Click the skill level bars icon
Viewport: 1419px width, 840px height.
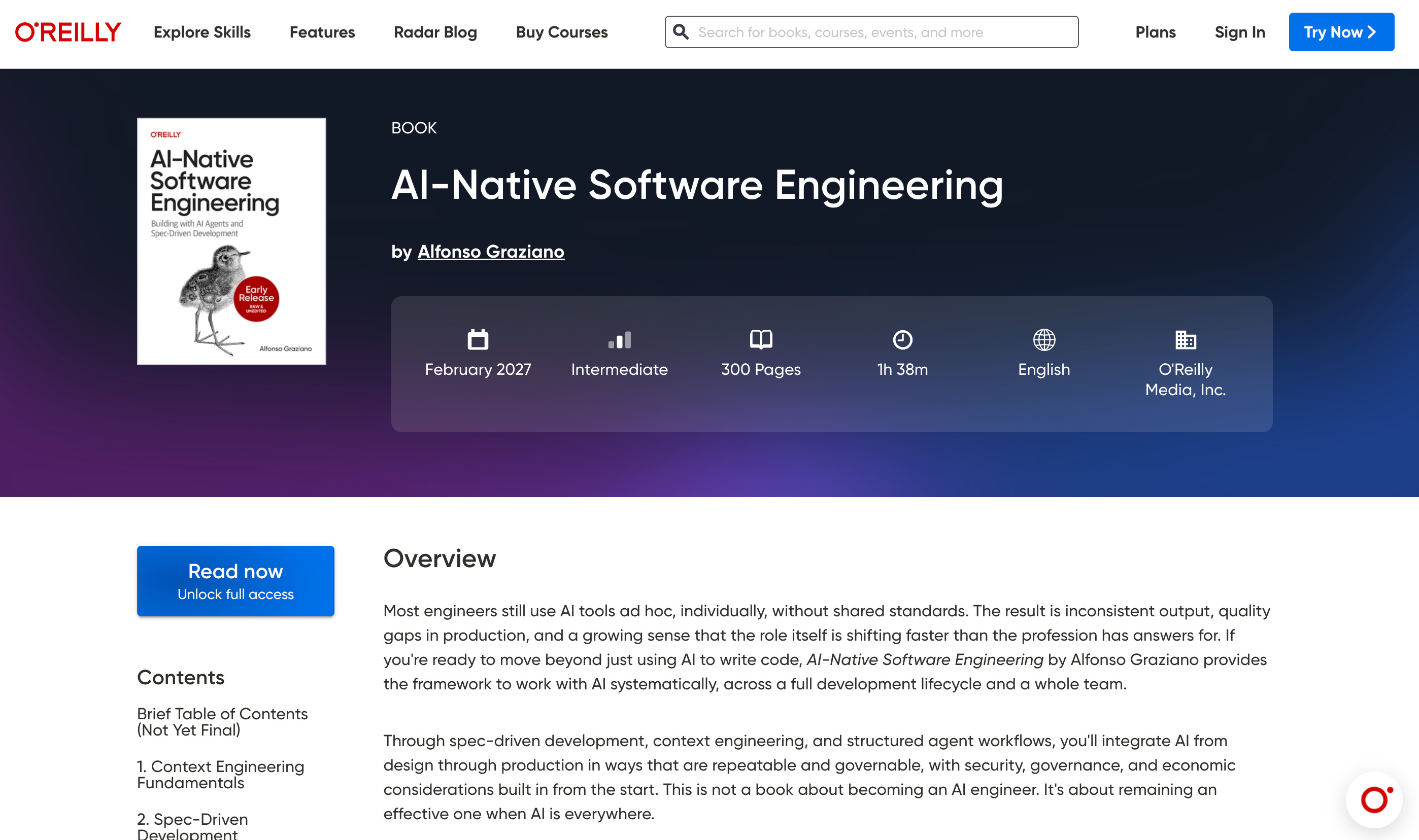point(620,340)
